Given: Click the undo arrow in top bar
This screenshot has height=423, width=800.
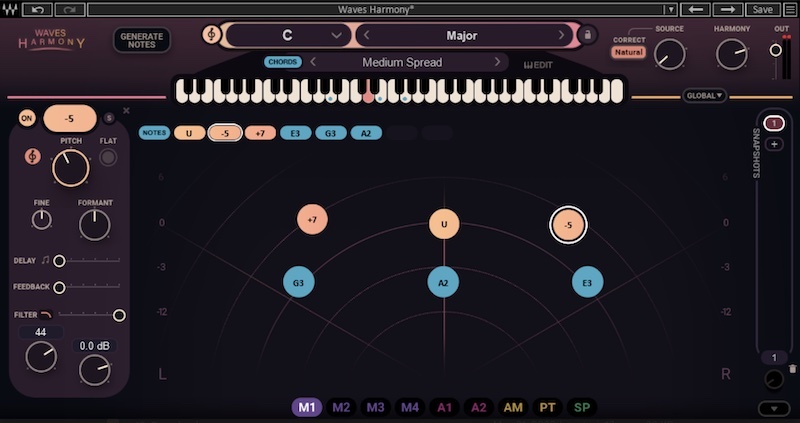Looking at the screenshot, I should (x=38, y=9).
